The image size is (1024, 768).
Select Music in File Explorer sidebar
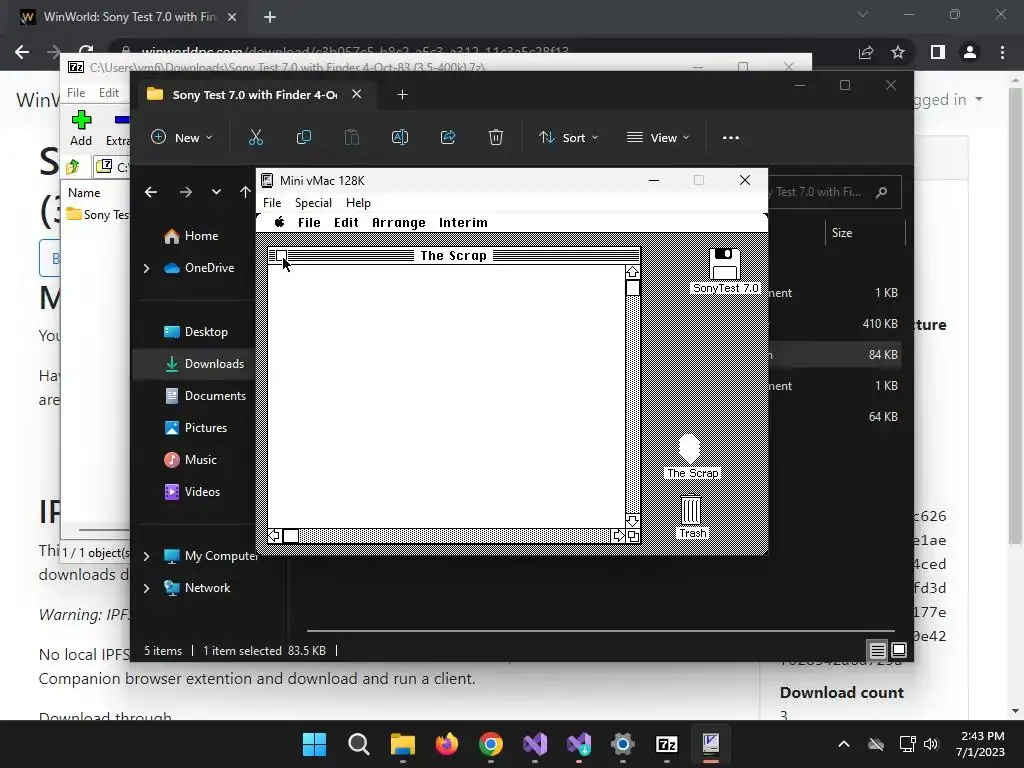(x=191, y=460)
